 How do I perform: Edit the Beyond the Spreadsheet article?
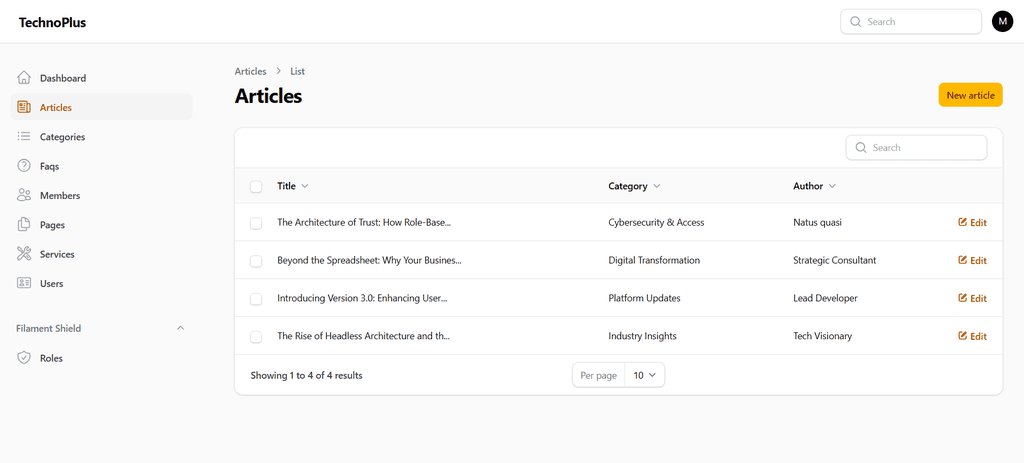click(x=972, y=261)
